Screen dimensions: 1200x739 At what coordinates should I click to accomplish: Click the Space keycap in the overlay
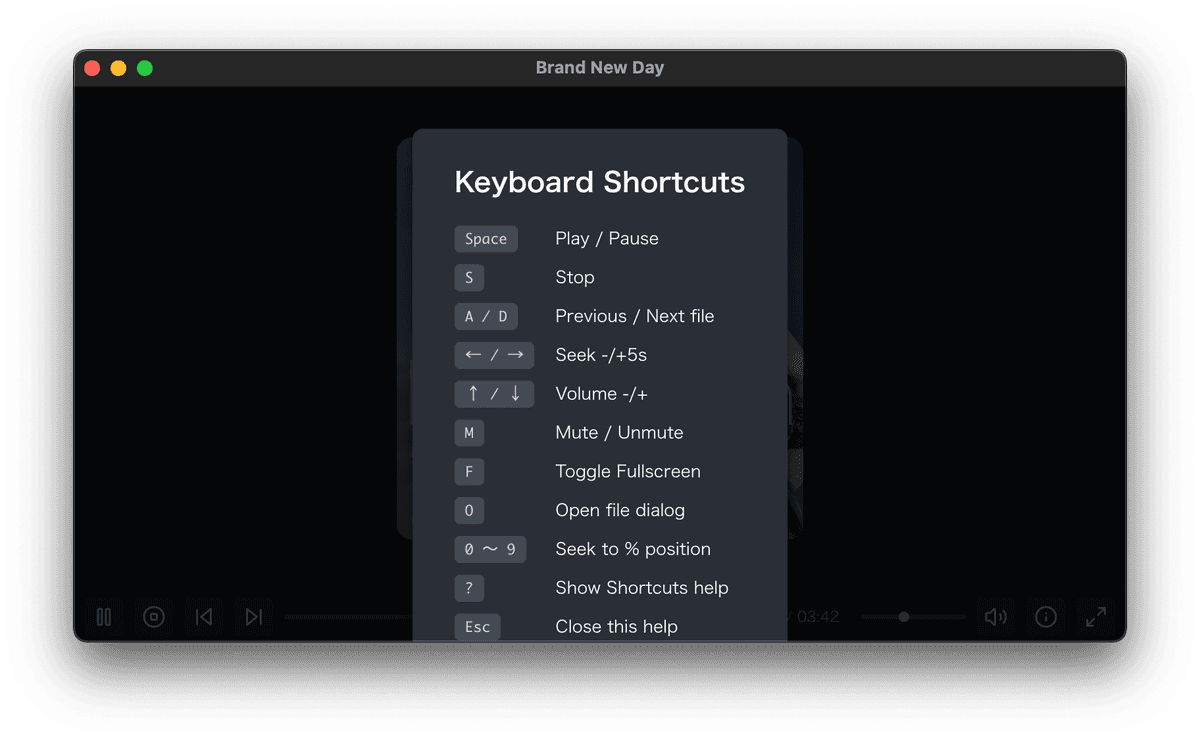tap(486, 238)
